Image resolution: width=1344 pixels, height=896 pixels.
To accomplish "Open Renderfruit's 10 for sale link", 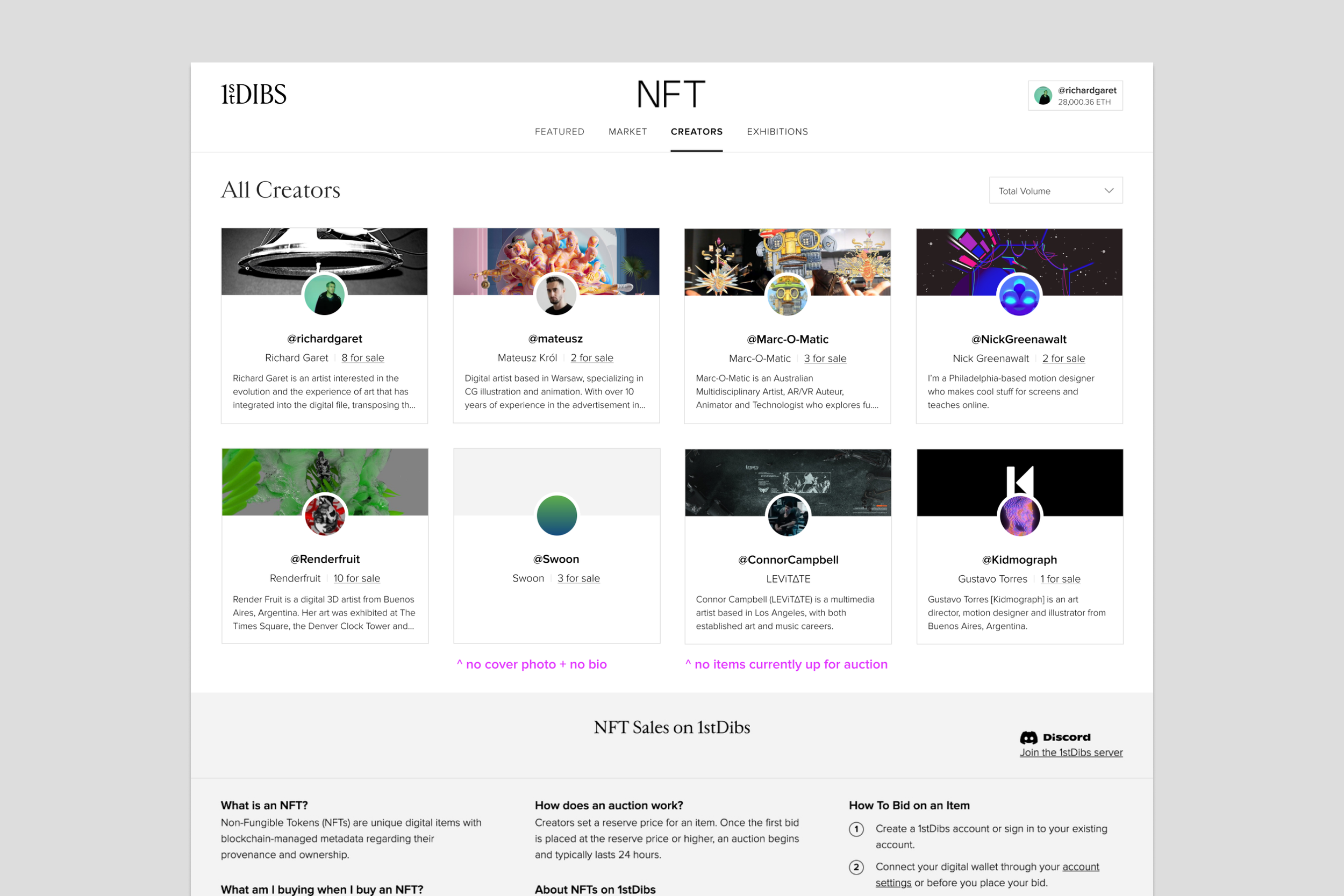I will click(356, 578).
